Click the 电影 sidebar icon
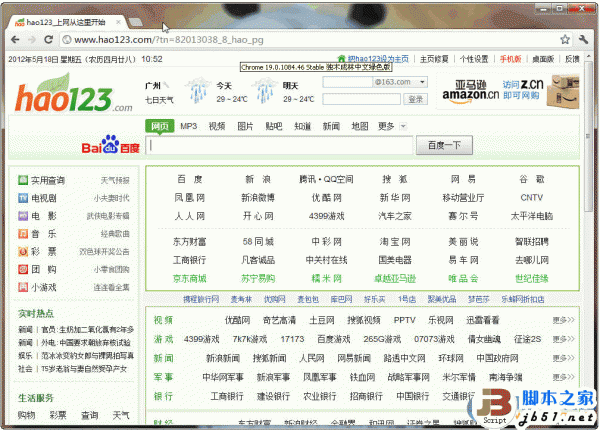The width and height of the screenshot is (600, 430). (23, 216)
